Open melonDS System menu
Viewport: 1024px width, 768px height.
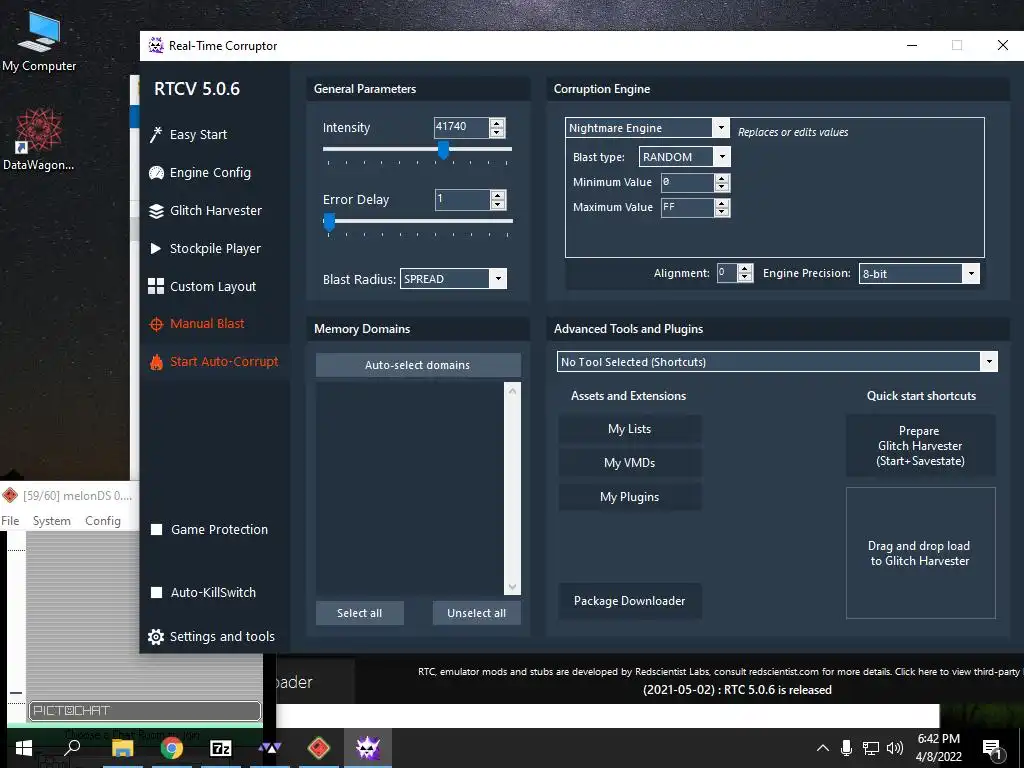click(52, 520)
